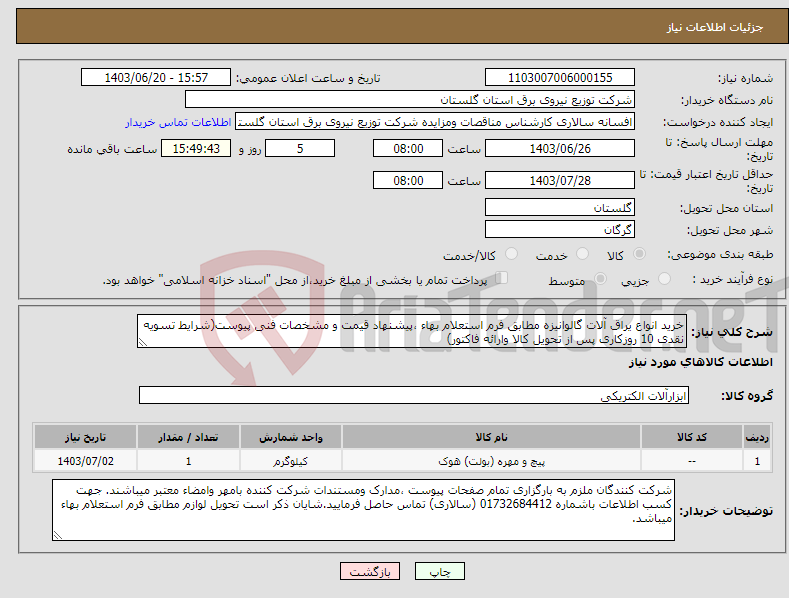
Task: Click the item name cell پیچ و مهره (بولت) هوک
Action: click(491, 461)
